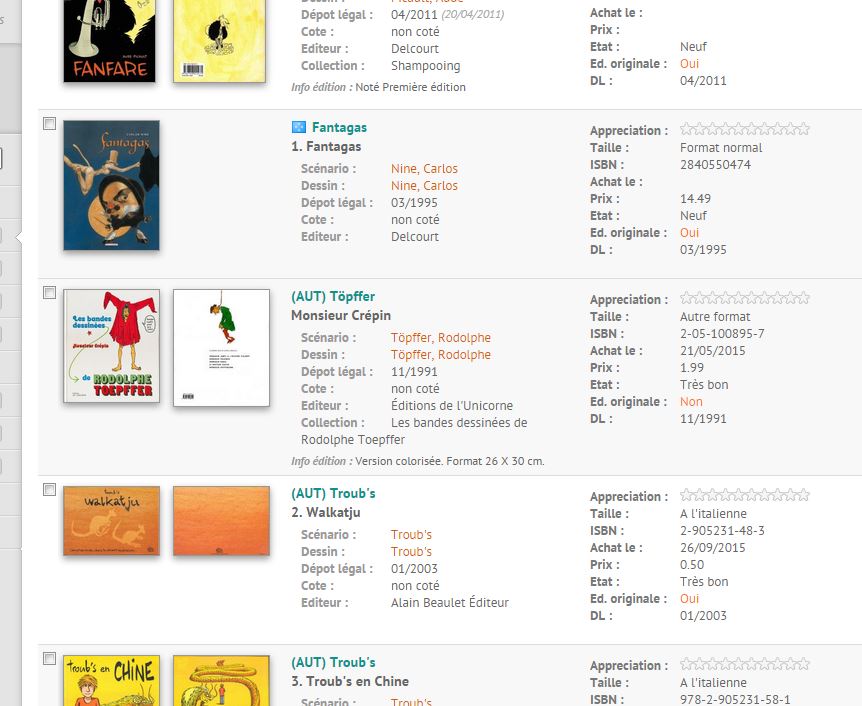View the Walkatju back cover thumbnail
Image resolution: width=862 pixels, height=706 pixels.
[221, 520]
